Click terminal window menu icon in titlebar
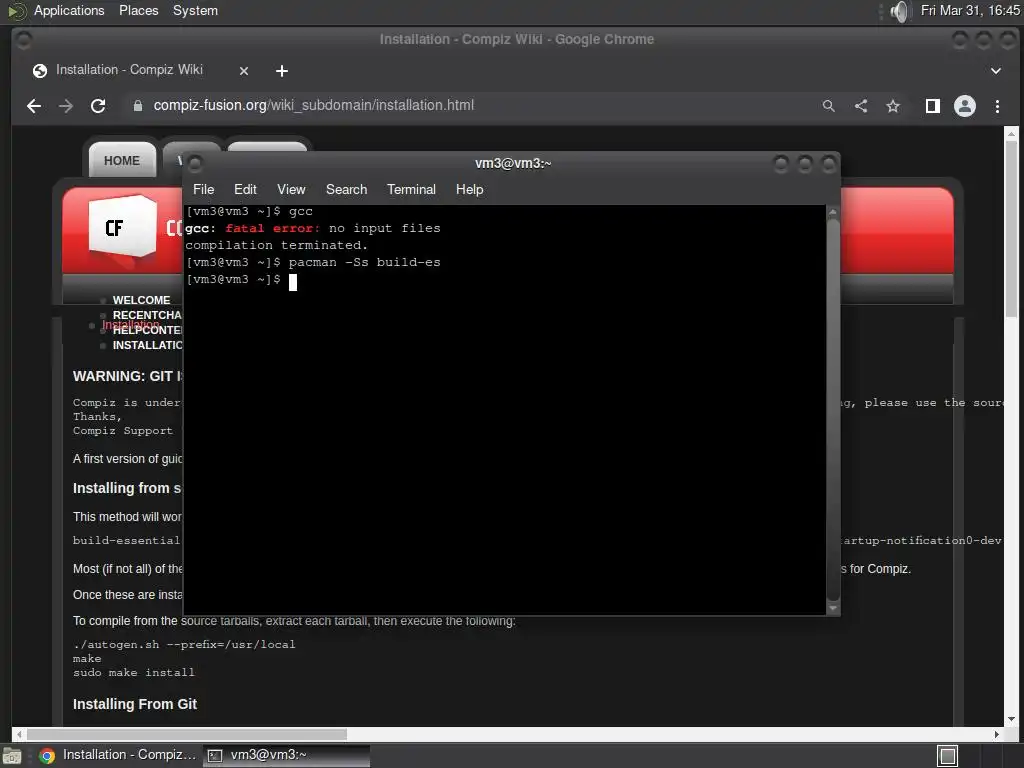This screenshot has height=768, width=1024. tap(195, 163)
